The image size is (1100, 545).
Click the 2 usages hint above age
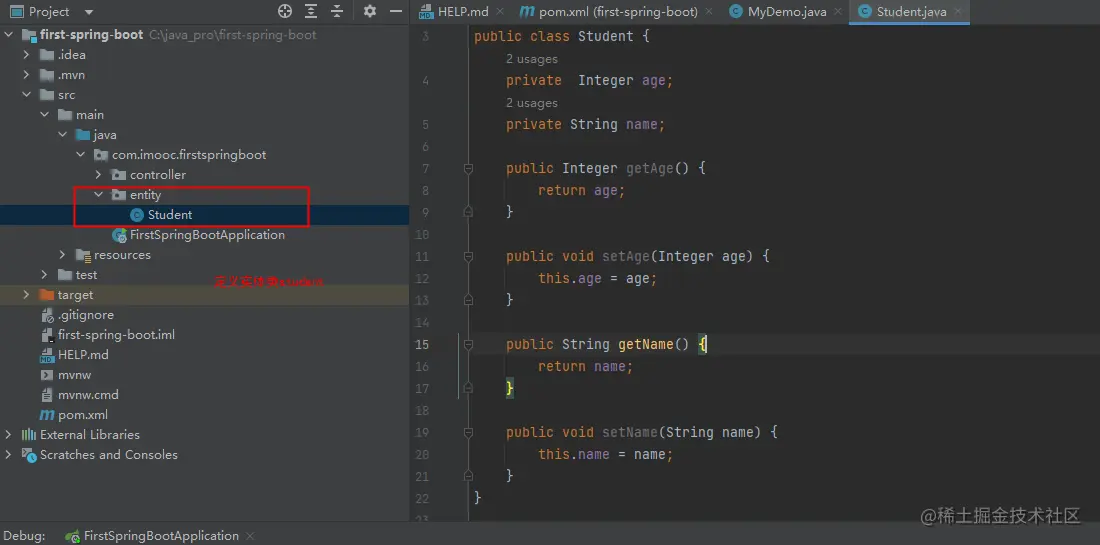click(x=532, y=59)
